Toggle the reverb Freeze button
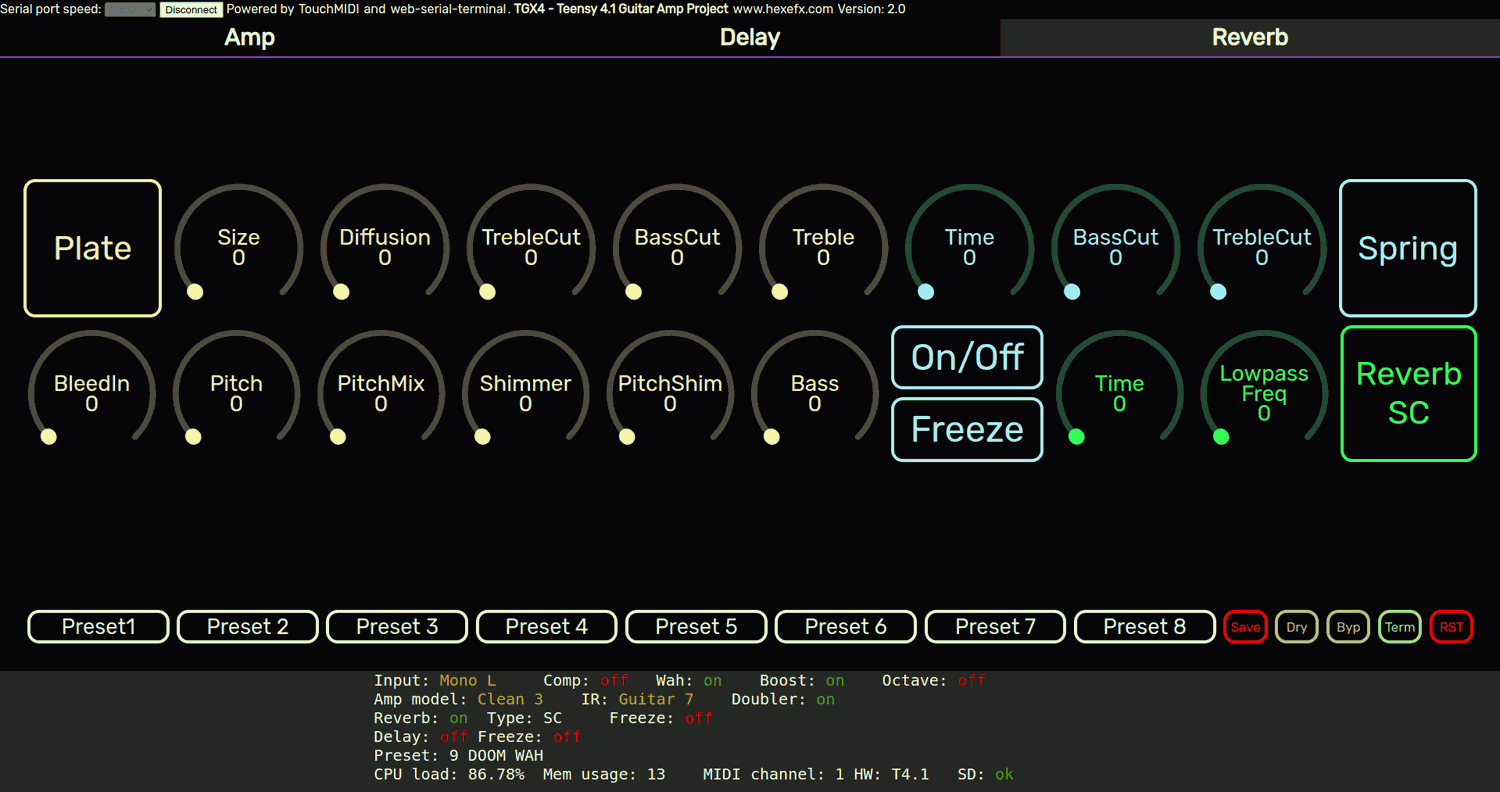The image size is (1500, 792). [x=967, y=429]
